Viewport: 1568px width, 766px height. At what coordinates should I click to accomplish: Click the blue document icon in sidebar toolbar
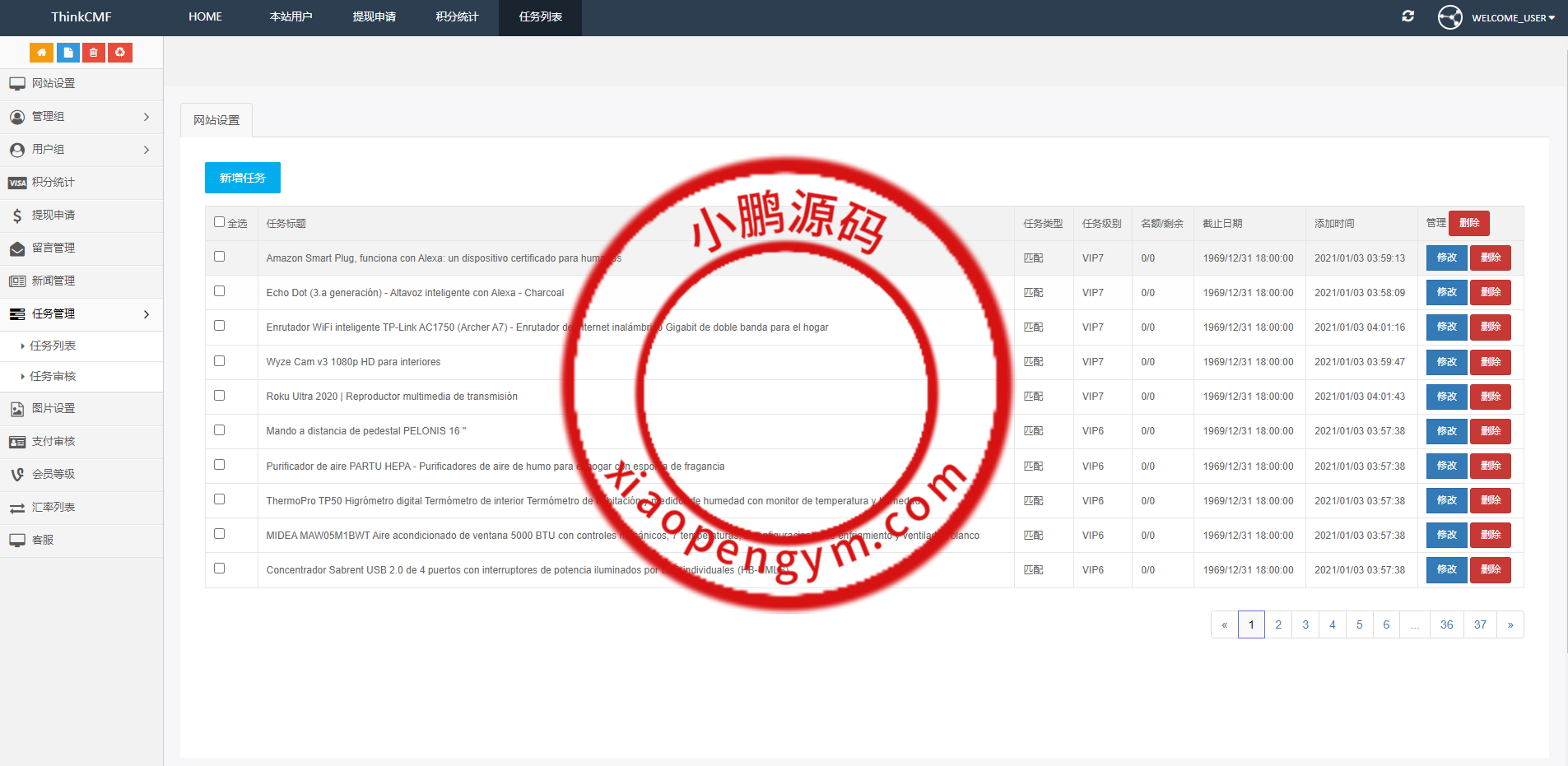pyautogui.click(x=68, y=53)
